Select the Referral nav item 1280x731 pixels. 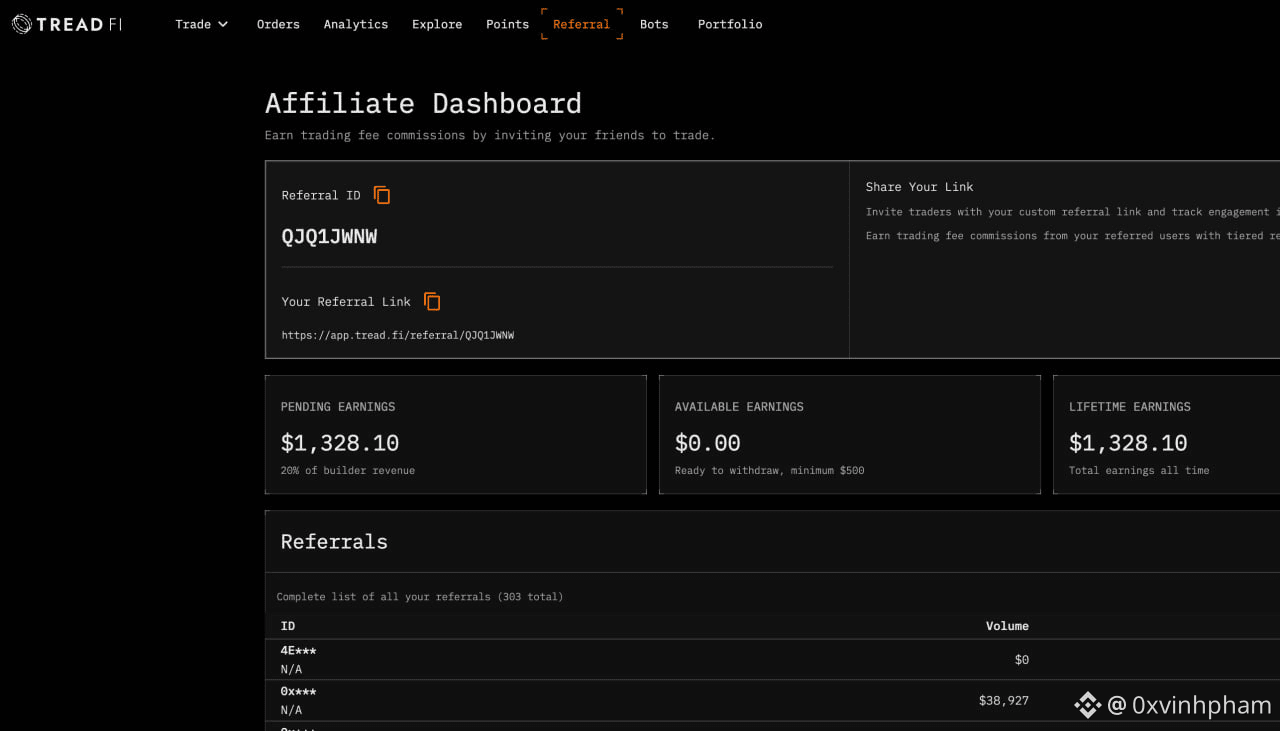coord(581,24)
